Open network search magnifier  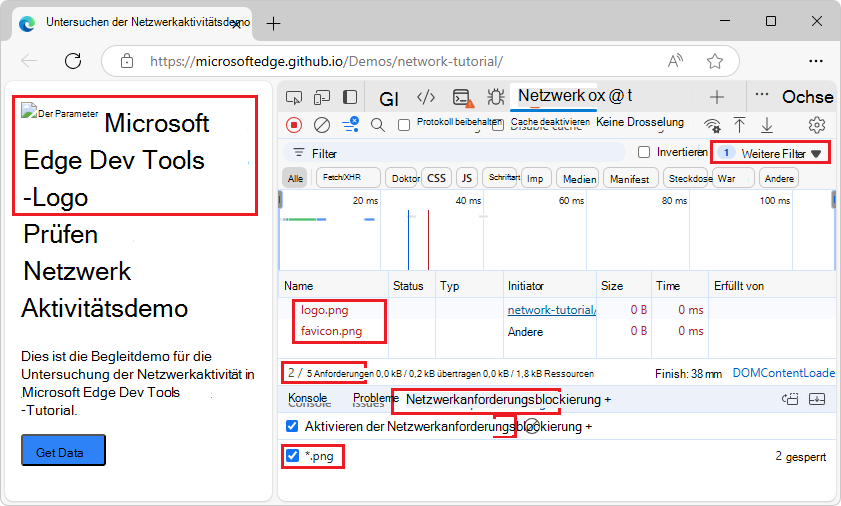click(378, 125)
